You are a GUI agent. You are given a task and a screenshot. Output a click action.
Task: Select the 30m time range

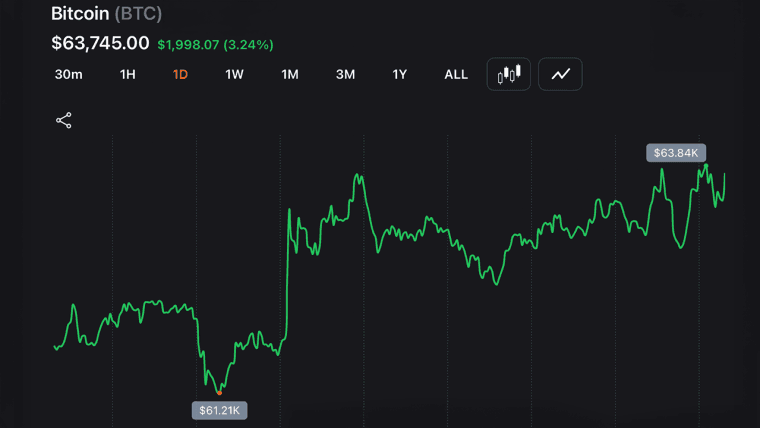pyautogui.click(x=68, y=74)
